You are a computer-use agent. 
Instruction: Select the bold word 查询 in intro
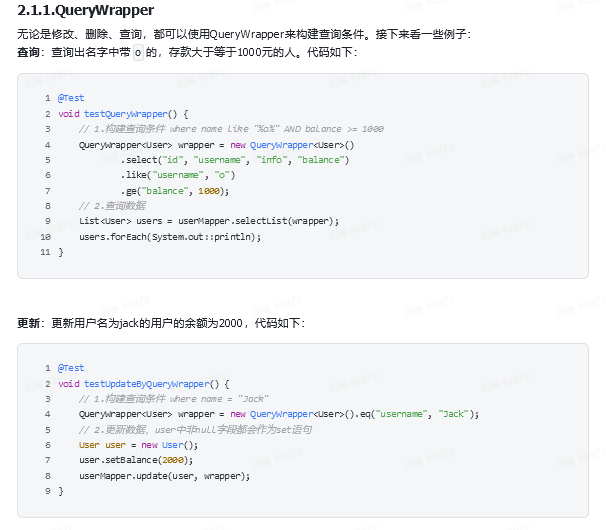click(x=28, y=52)
